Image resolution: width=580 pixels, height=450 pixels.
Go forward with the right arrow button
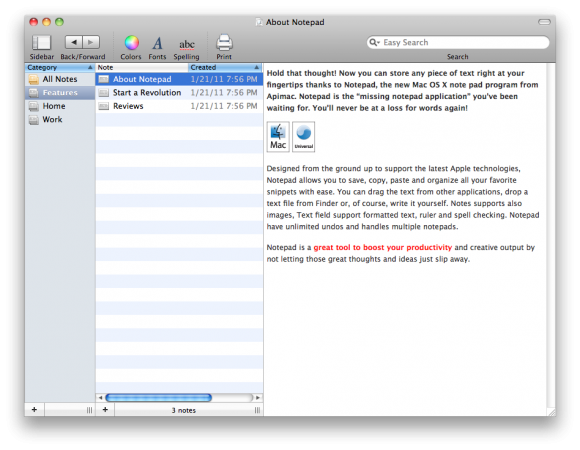91,42
